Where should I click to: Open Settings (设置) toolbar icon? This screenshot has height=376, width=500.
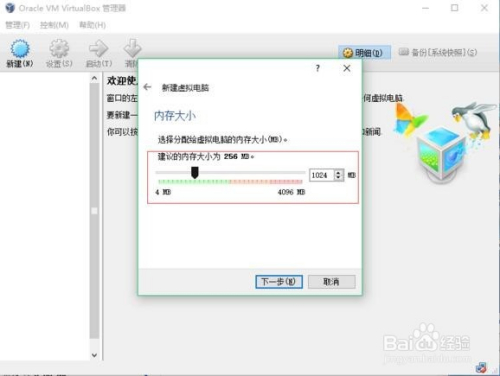(59, 49)
